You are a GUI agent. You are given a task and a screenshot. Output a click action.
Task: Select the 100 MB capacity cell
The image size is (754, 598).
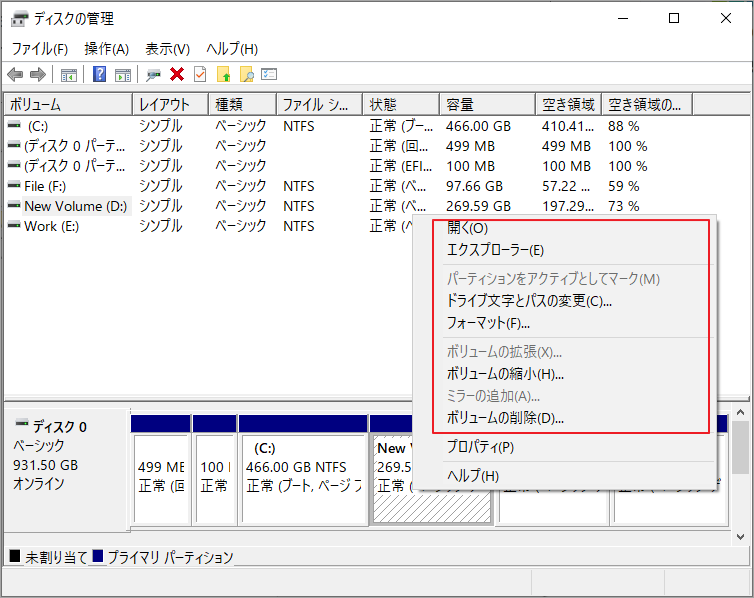coord(470,166)
